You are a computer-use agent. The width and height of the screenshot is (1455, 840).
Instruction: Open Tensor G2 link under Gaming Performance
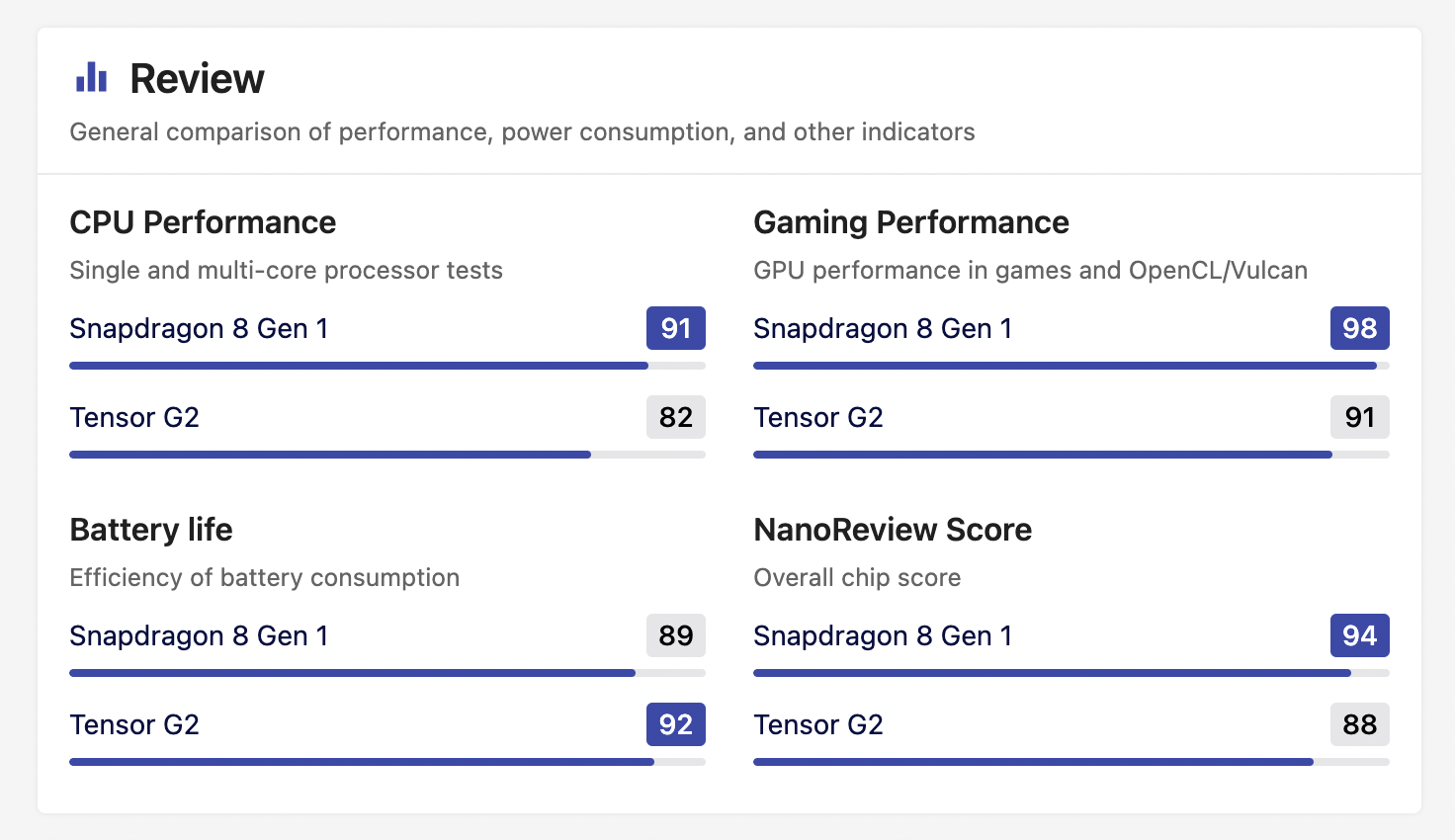(818, 417)
